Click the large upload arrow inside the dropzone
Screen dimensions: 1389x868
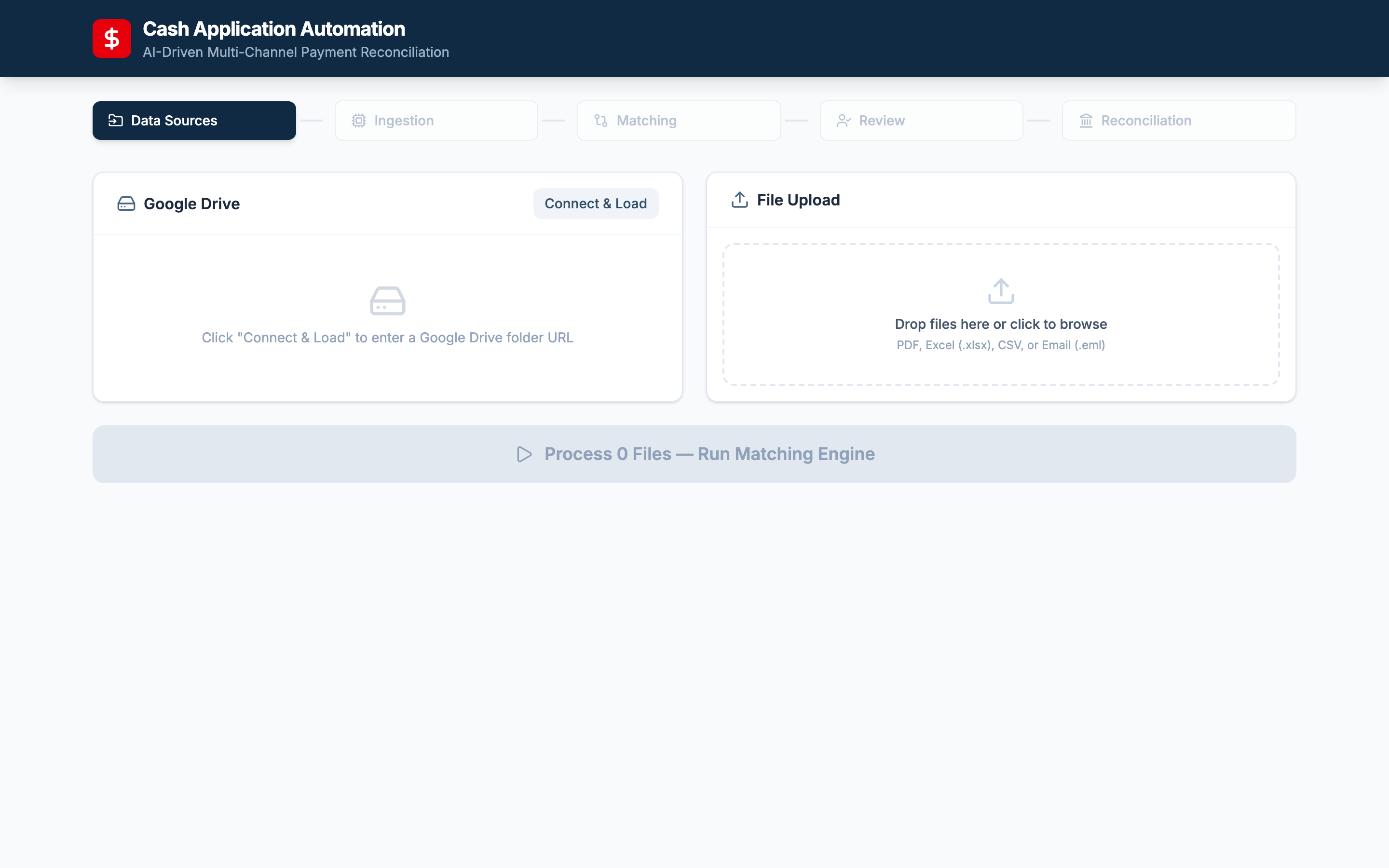(x=1000, y=291)
